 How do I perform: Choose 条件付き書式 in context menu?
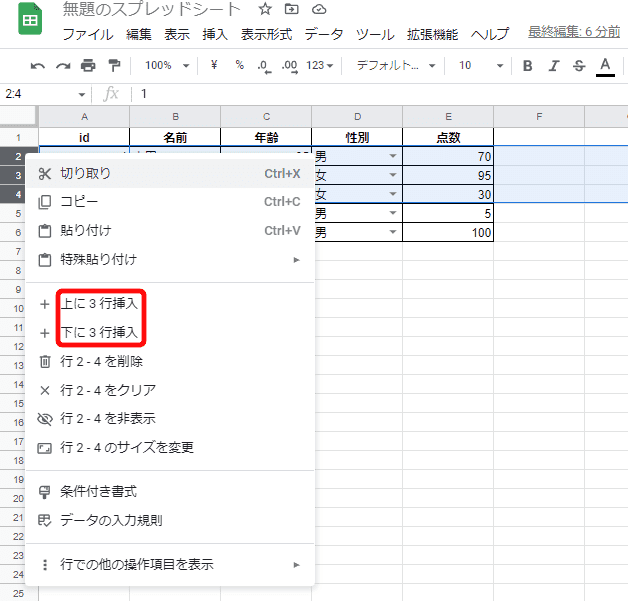[x=170, y=492]
